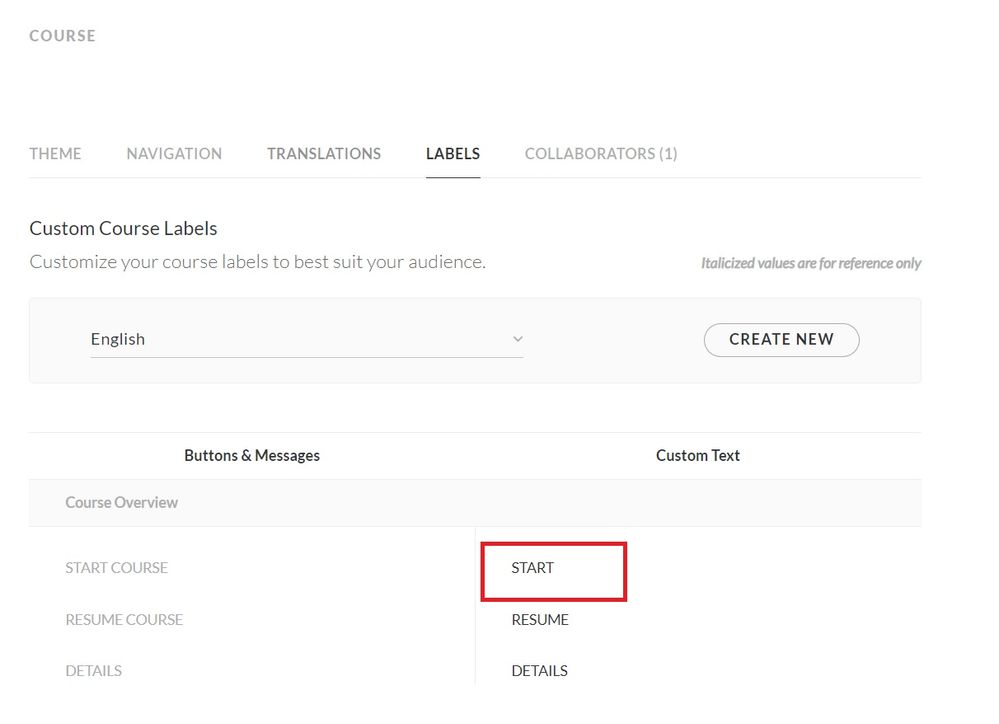
Task: Open the THEME tab
Action: [x=55, y=154]
